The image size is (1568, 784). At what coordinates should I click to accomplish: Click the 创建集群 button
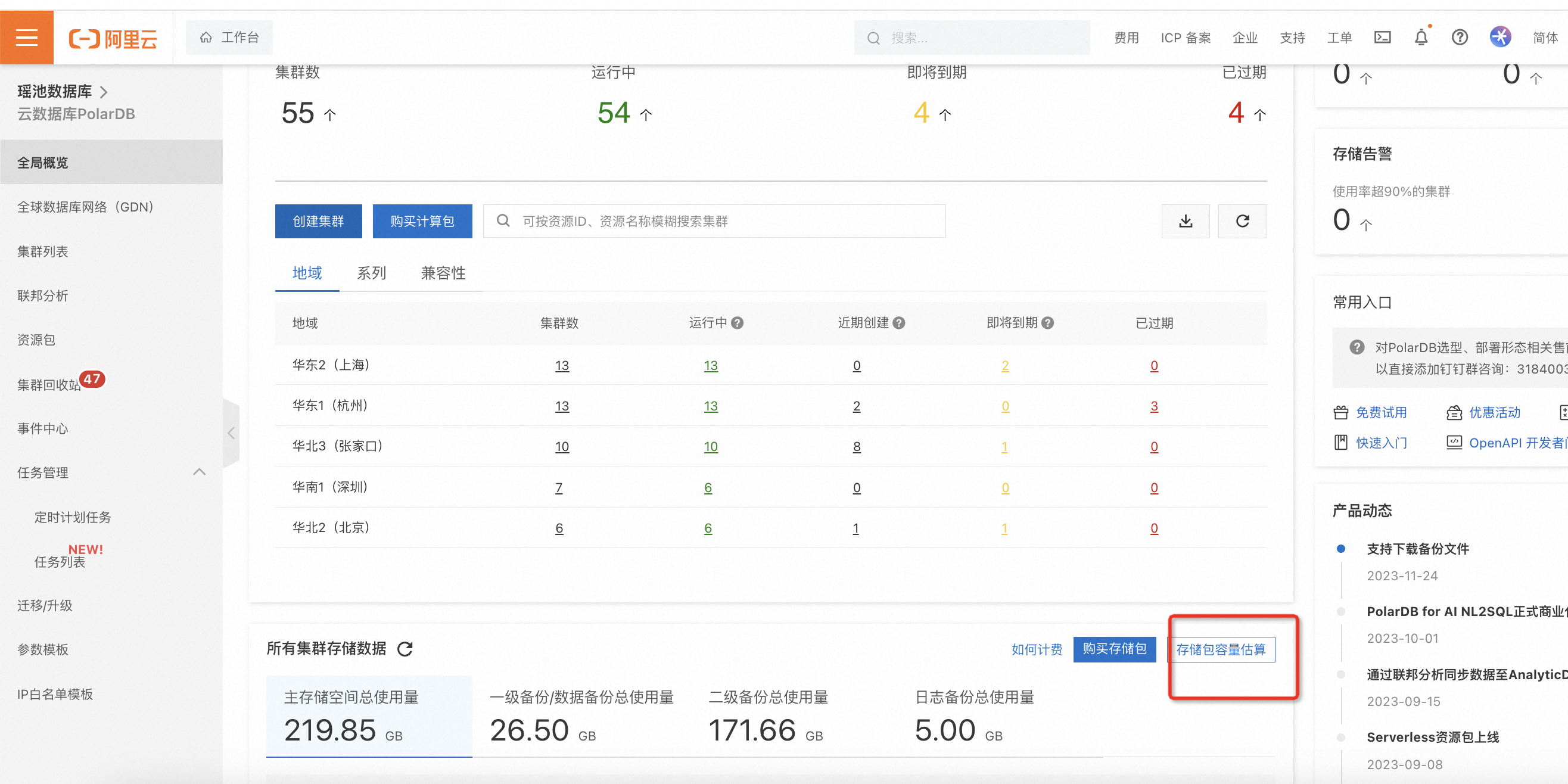pyautogui.click(x=318, y=221)
